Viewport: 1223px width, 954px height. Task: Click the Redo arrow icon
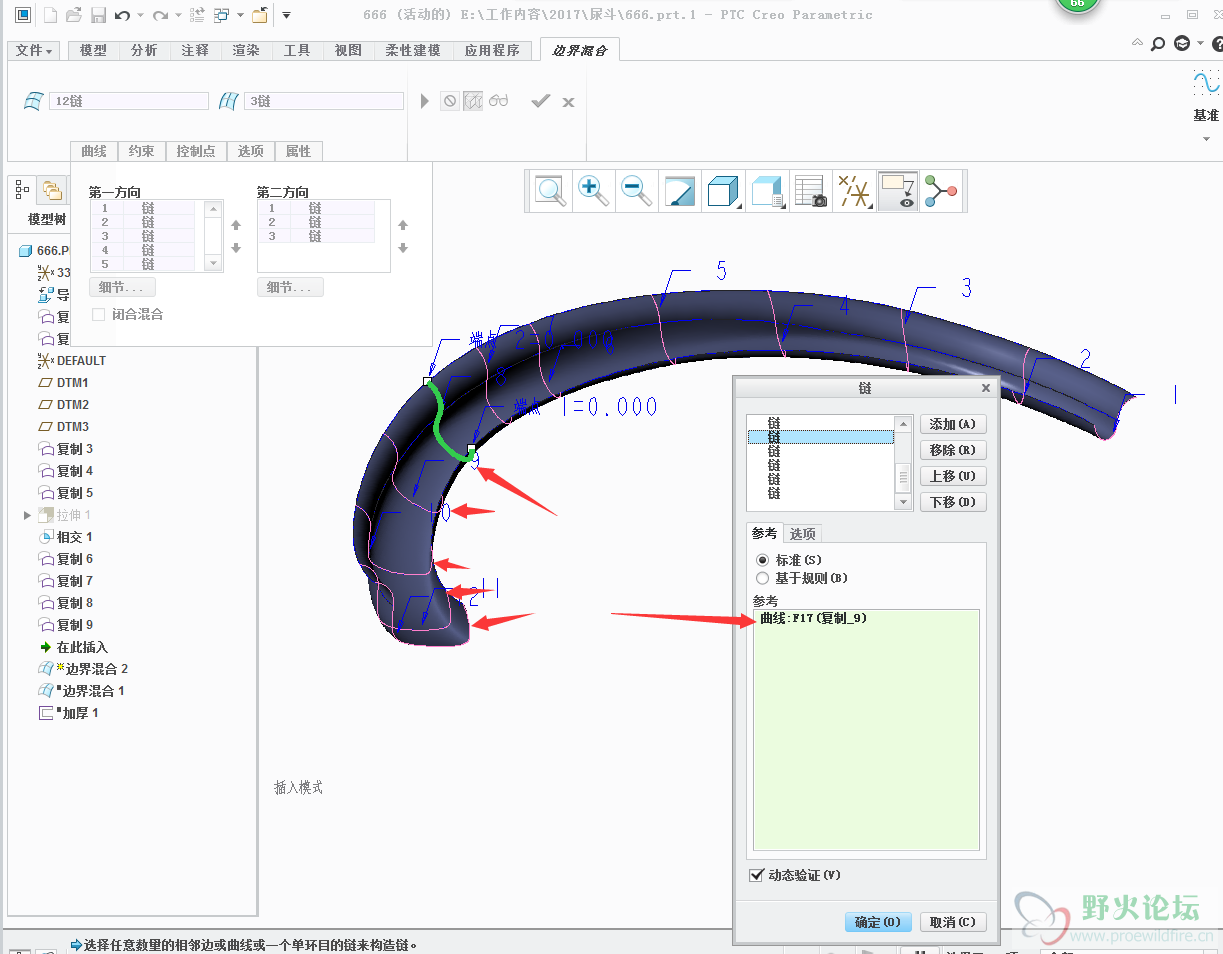(x=160, y=15)
